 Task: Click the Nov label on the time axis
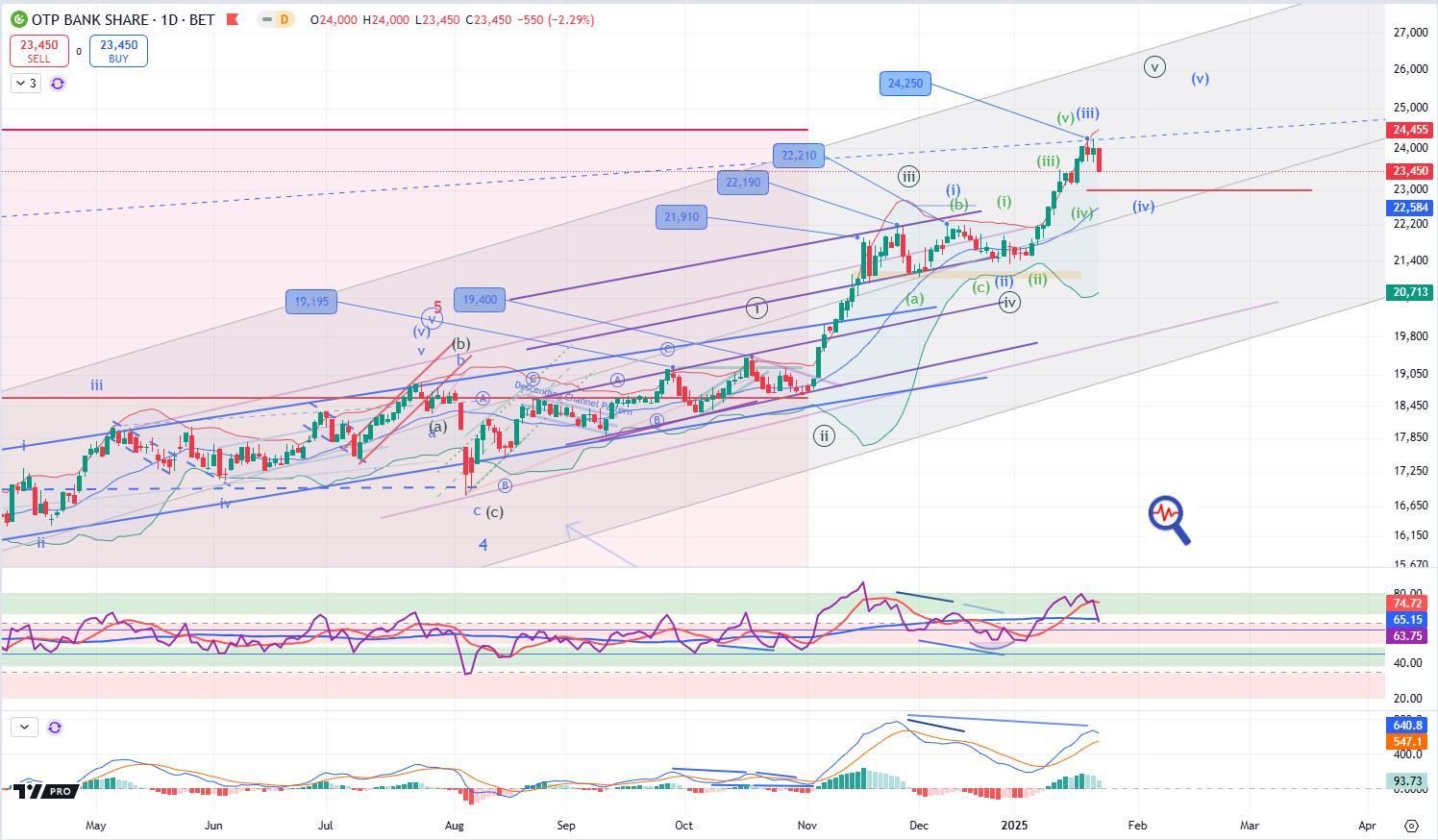[807, 826]
